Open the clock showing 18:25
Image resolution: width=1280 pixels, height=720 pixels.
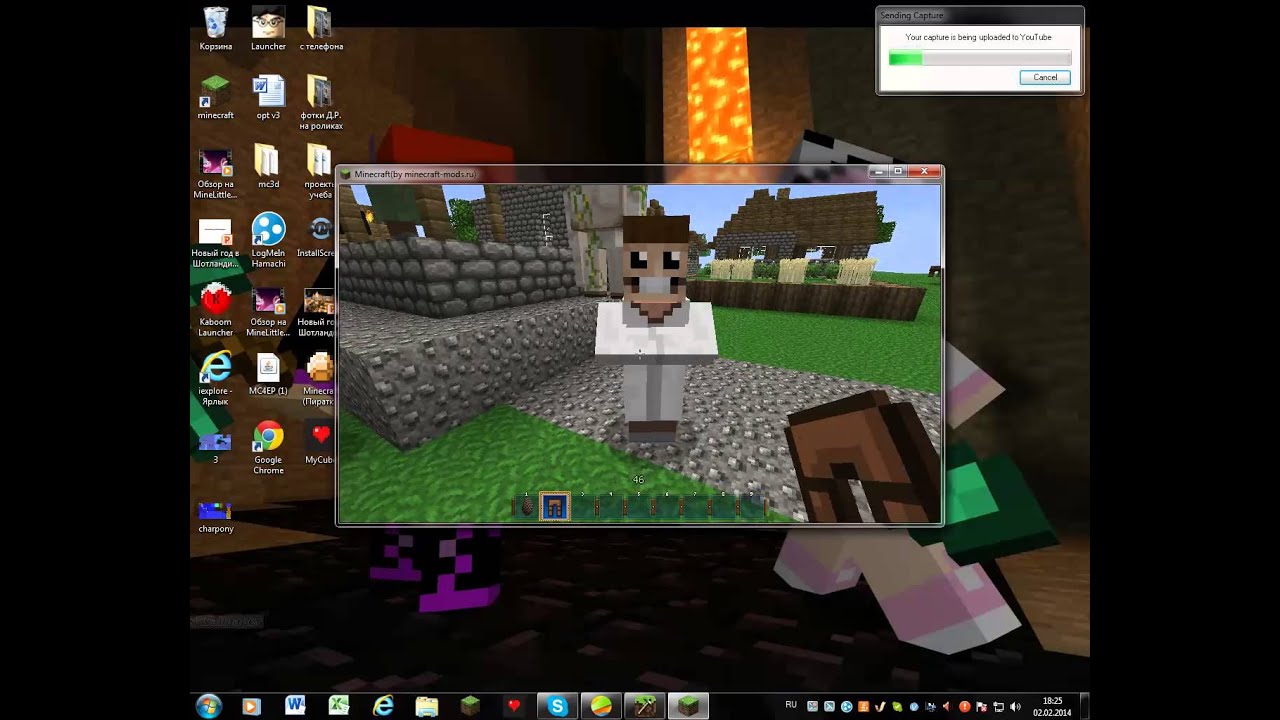pos(1052,706)
